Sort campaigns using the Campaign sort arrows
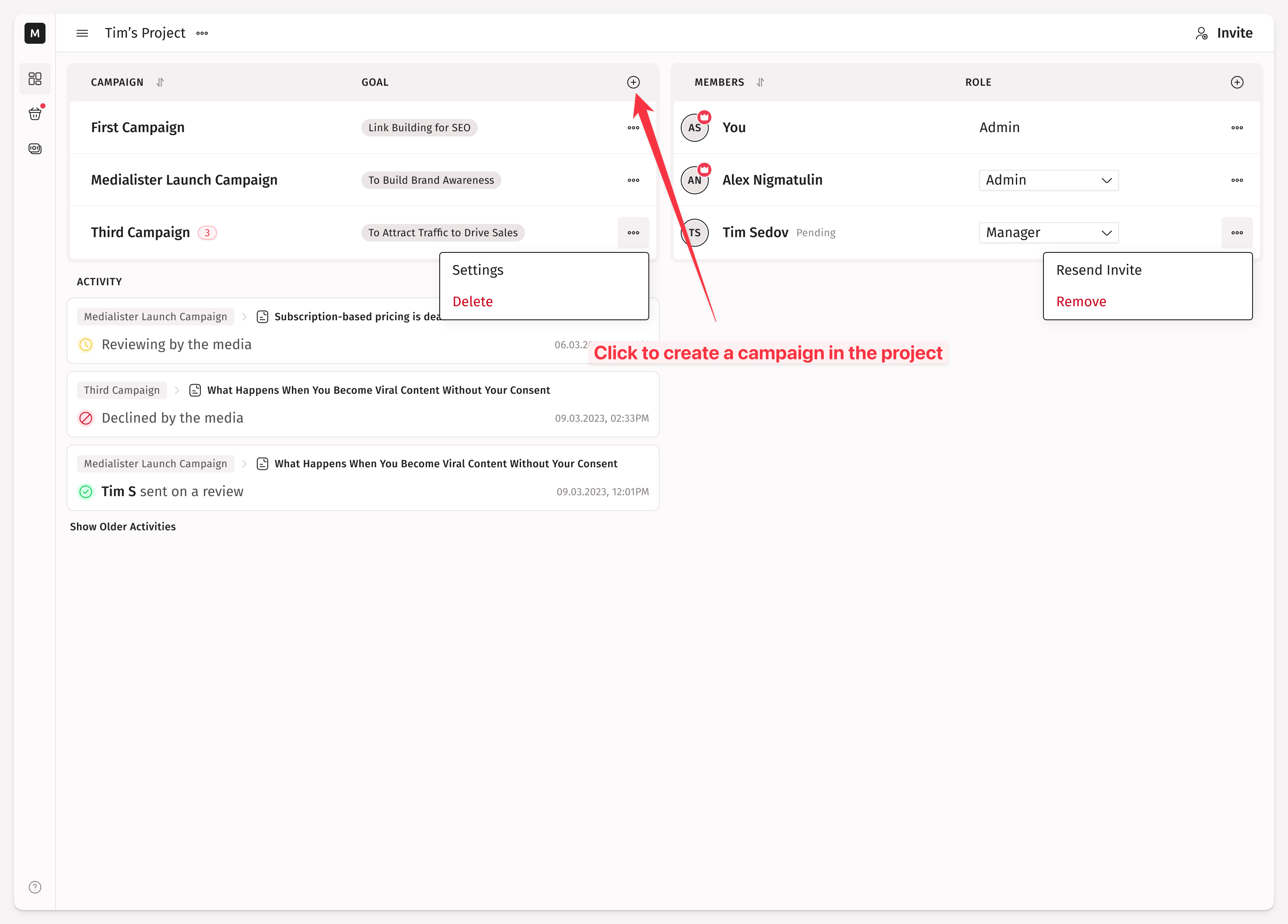The height and width of the screenshot is (924, 1288). pos(160,82)
